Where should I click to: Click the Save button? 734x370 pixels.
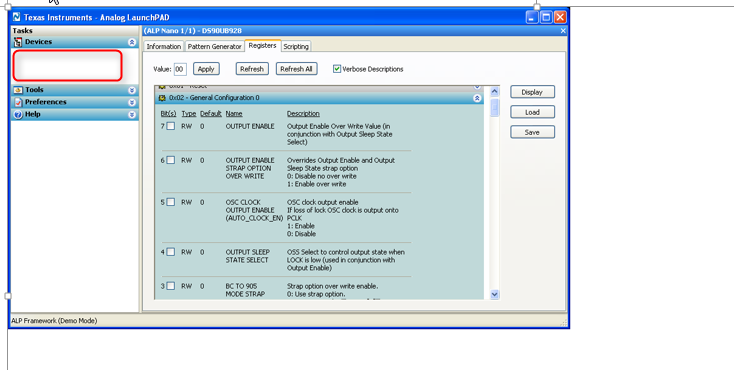point(532,133)
